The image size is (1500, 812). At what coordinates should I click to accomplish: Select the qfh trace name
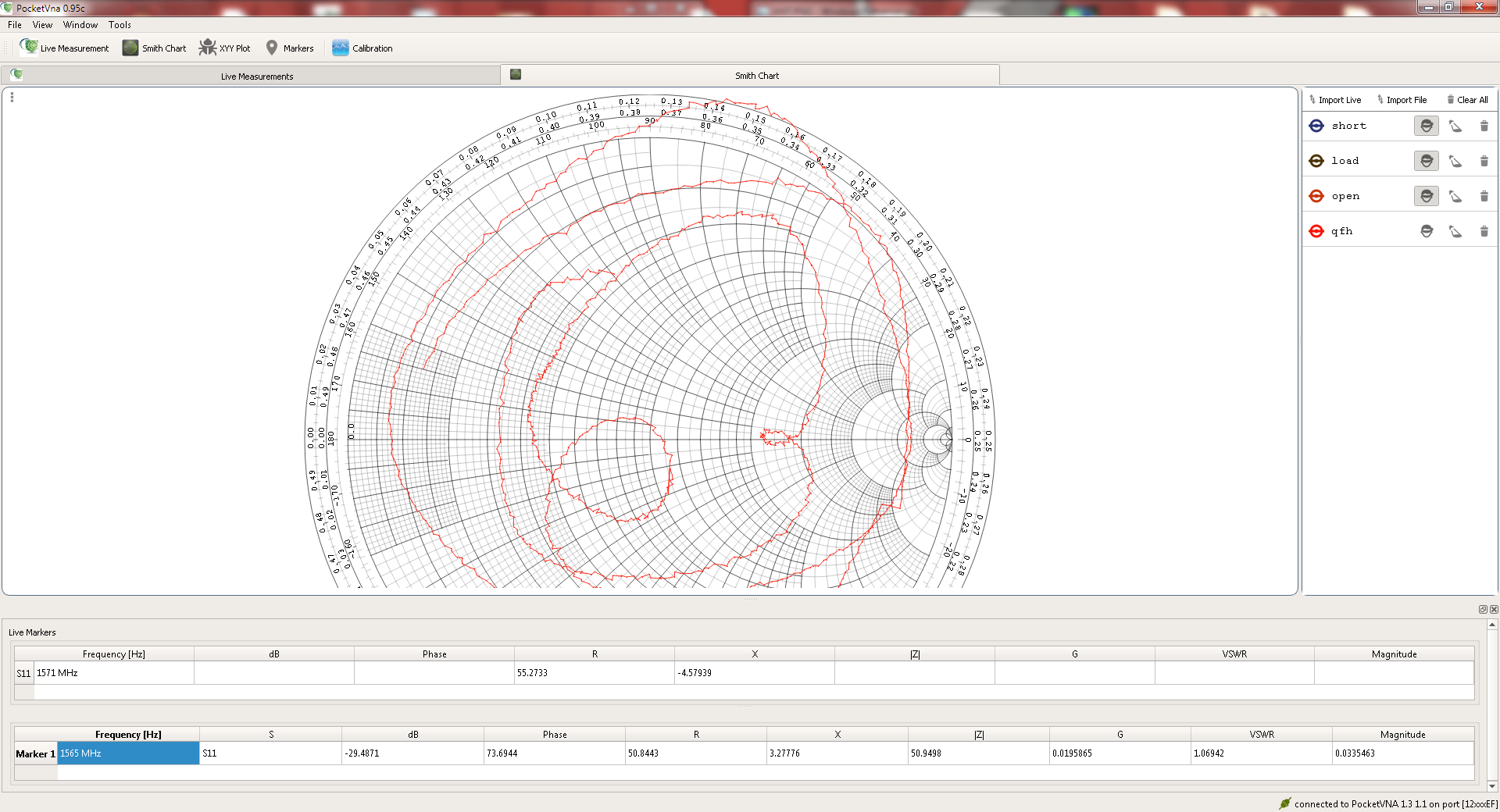(x=1342, y=231)
